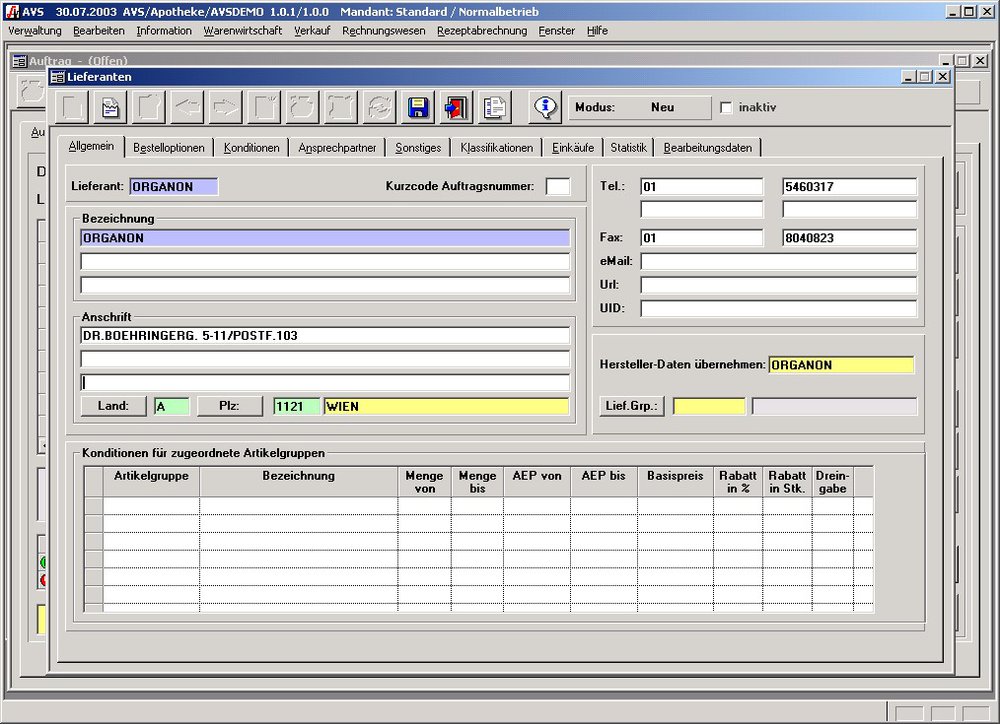Screen dimensions: 1000x724
Task: Enable the inaktiv checkbox
Action: (727, 108)
